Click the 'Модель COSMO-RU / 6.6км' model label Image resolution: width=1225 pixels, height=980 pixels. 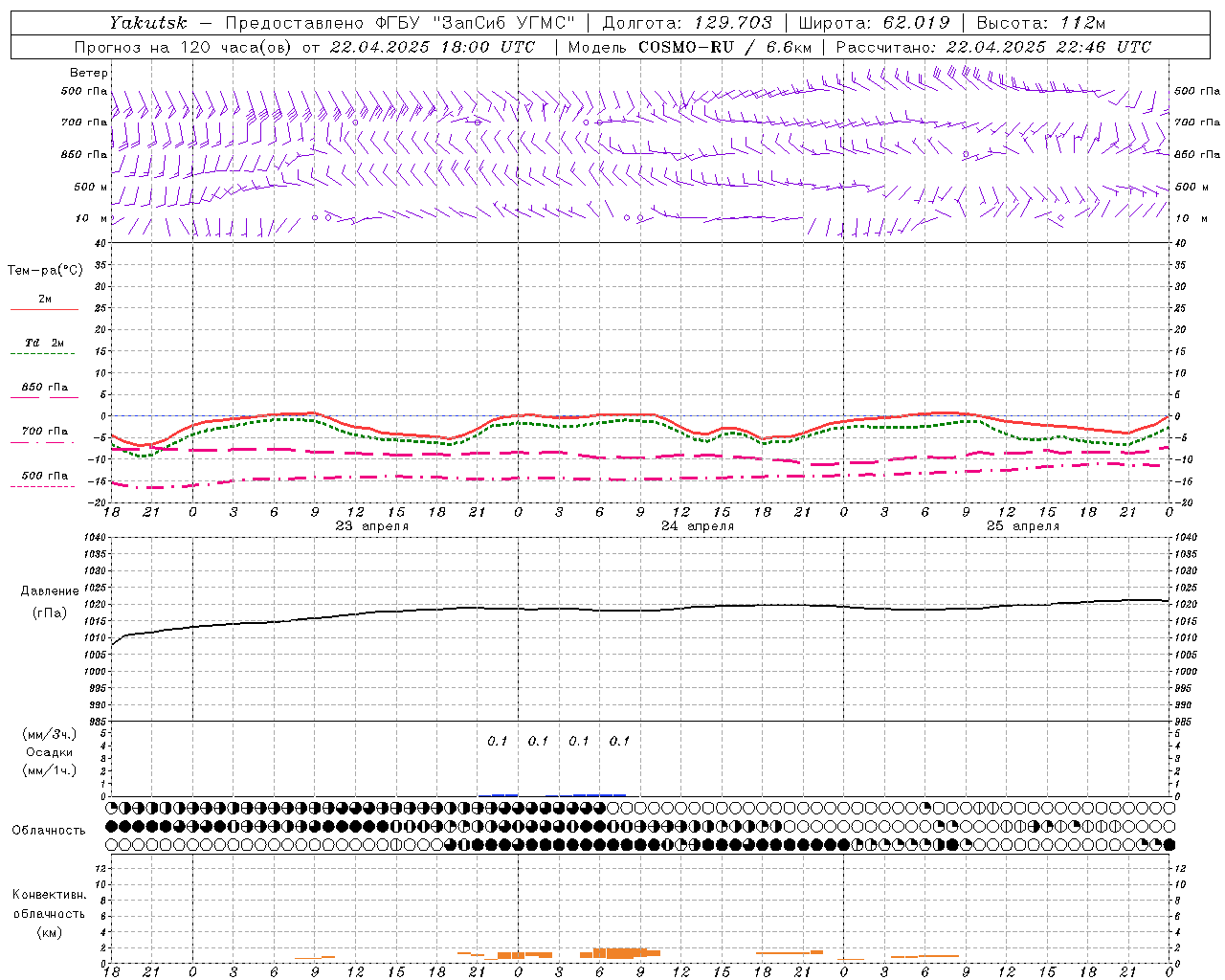tap(689, 47)
